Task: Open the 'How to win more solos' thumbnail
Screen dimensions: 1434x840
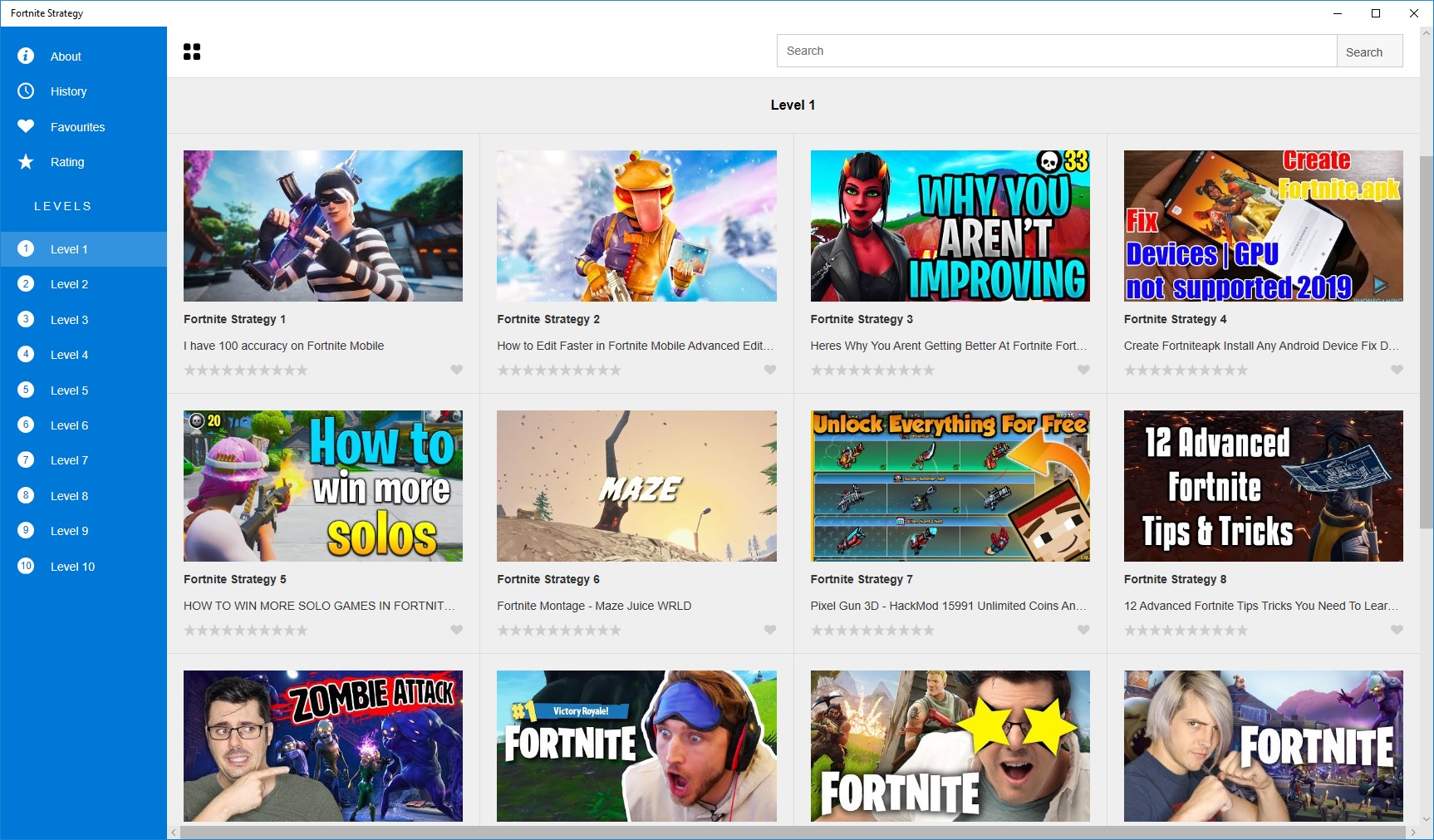Action: click(323, 486)
